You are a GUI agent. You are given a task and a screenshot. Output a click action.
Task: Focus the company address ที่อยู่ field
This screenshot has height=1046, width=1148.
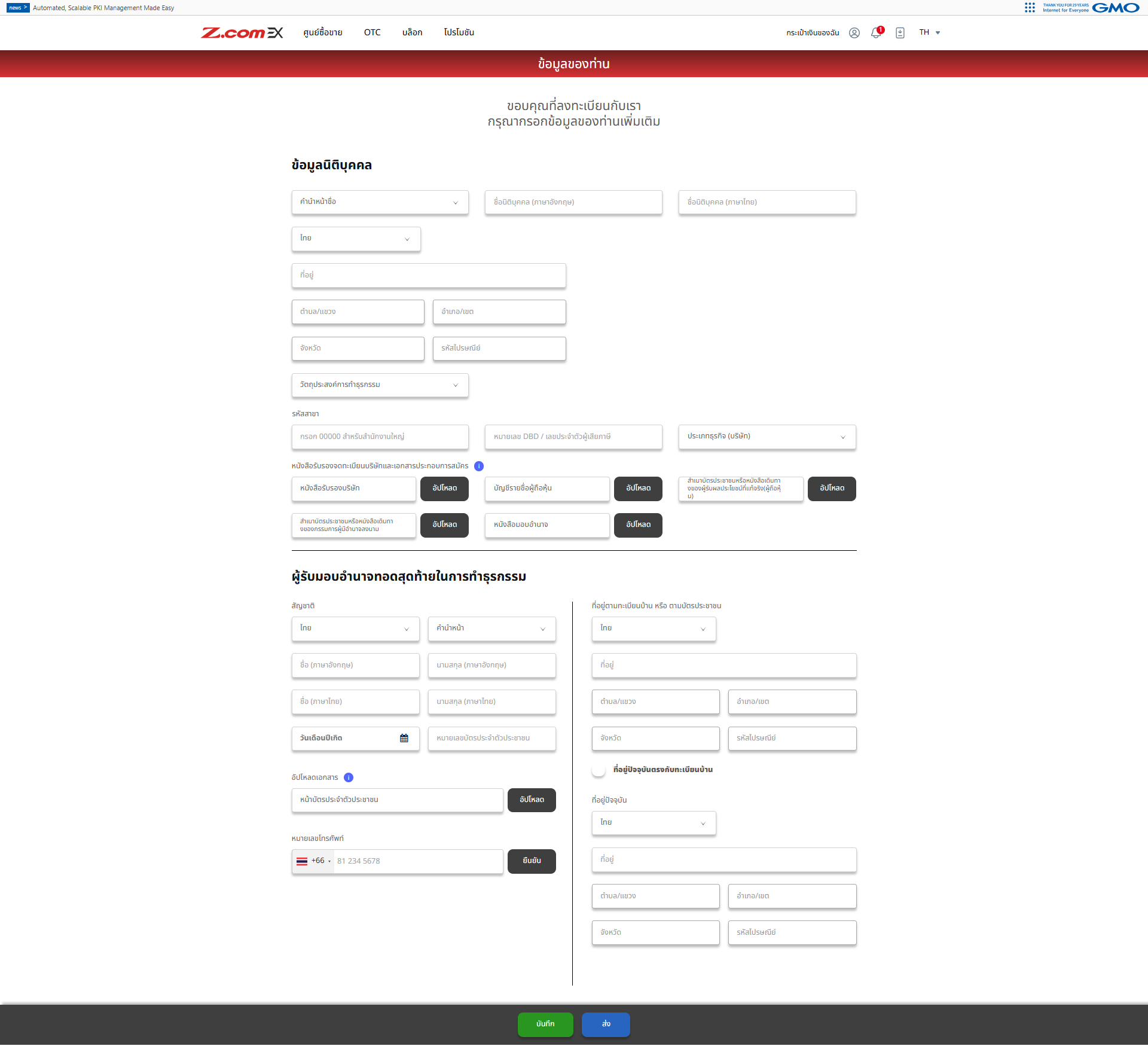point(429,276)
